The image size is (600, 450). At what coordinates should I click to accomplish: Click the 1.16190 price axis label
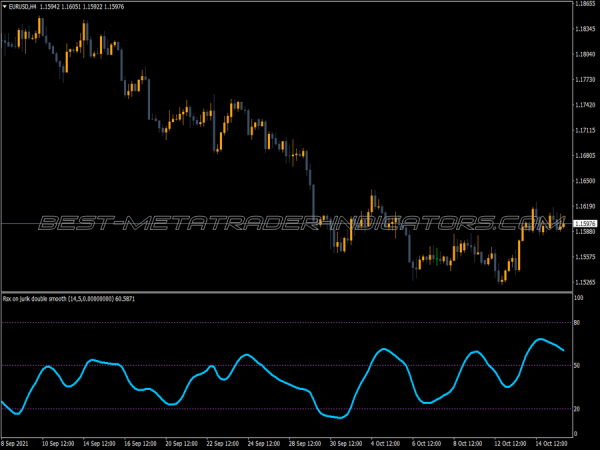tap(586, 206)
